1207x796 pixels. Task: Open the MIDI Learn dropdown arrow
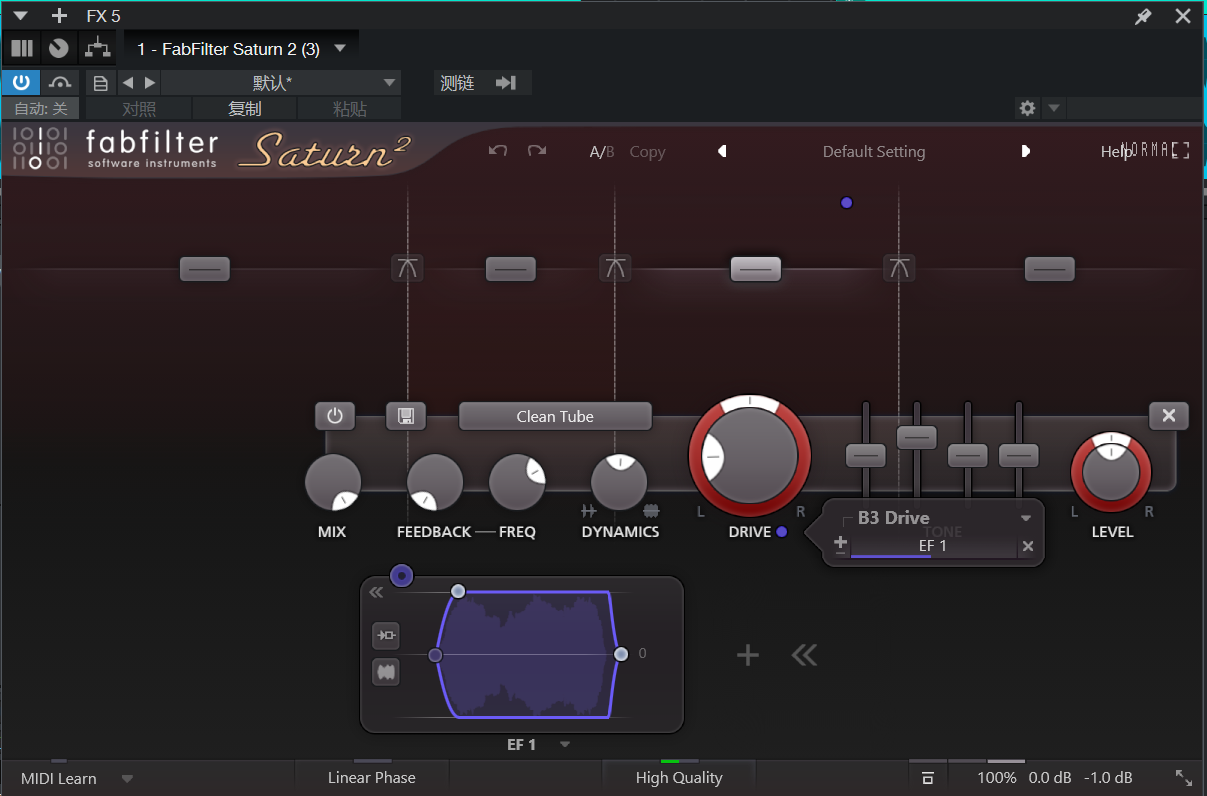point(127,778)
